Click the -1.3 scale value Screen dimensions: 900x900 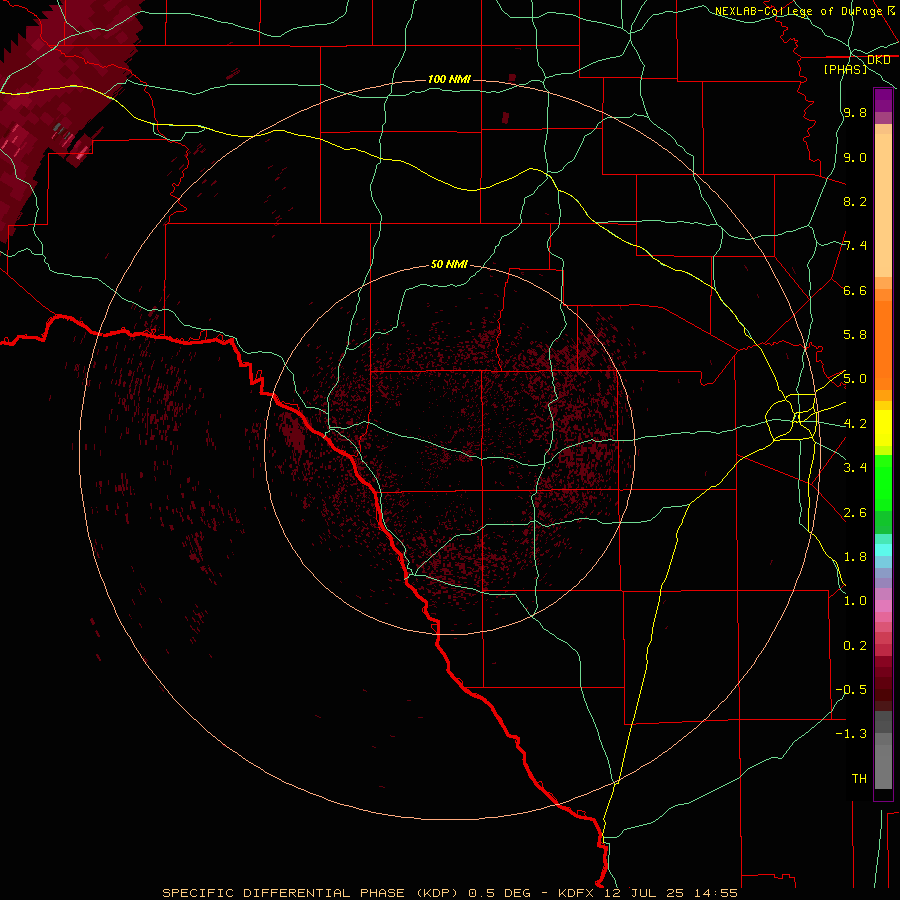pos(851,734)
